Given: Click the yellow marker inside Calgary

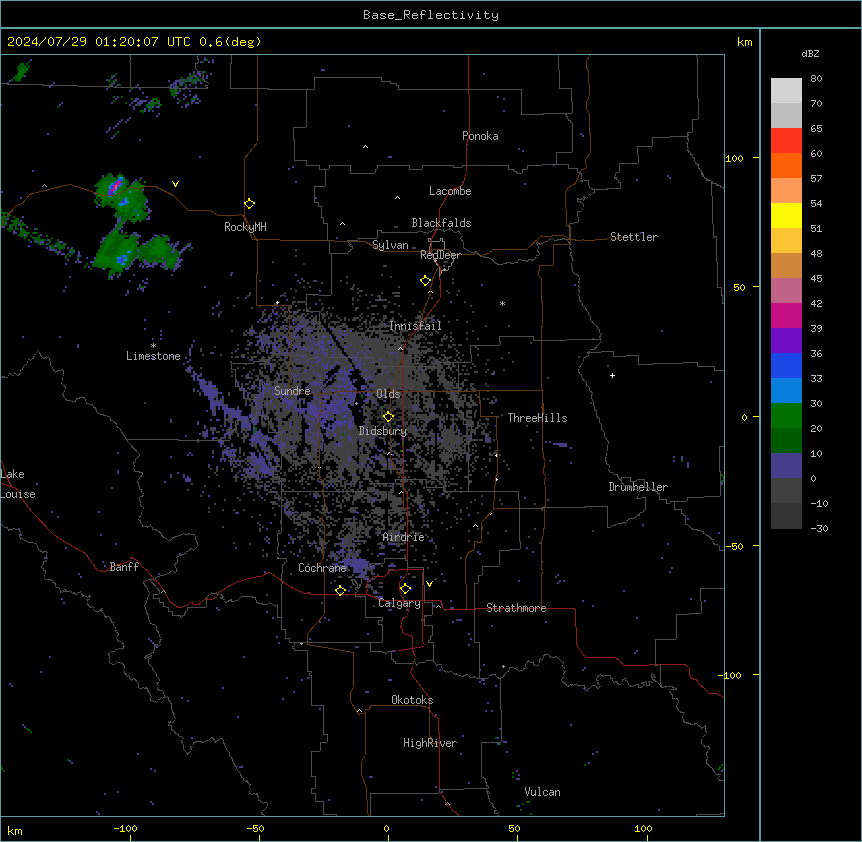Looking at the screenshot, I should (405, 589).
